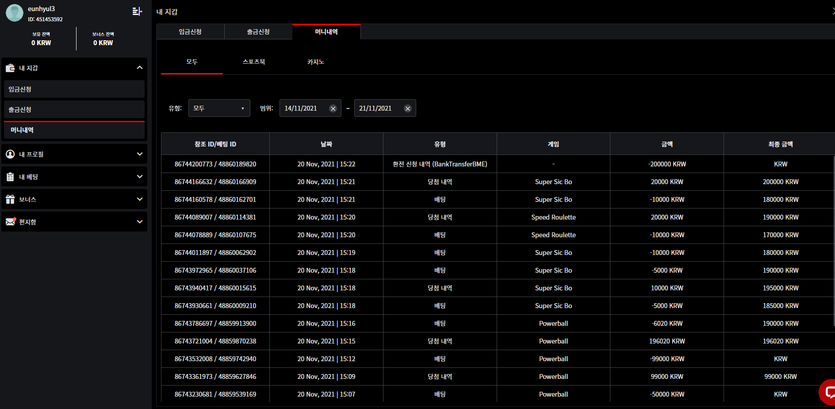
Task: Expand the 보너스 section
Action: click(x=140, y=199)
